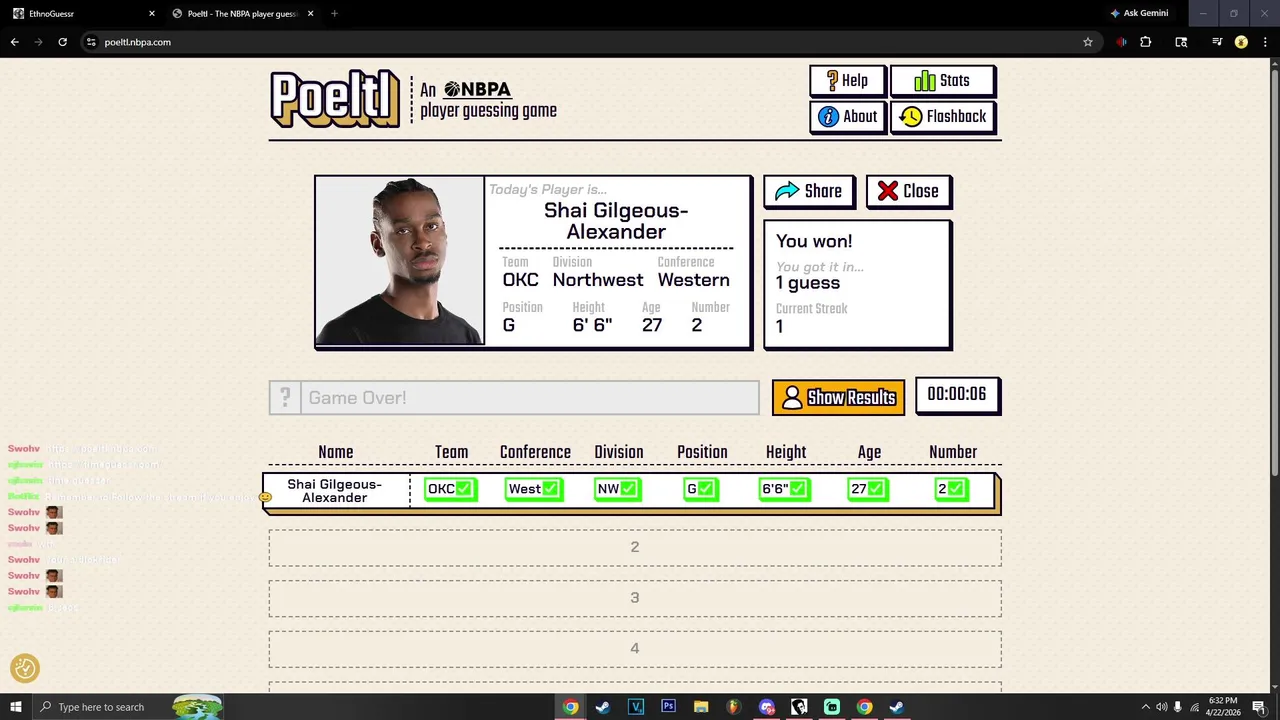
Task: Click the 6'6" height result cell
Action: pyautogui.click(x=785, y=489)
